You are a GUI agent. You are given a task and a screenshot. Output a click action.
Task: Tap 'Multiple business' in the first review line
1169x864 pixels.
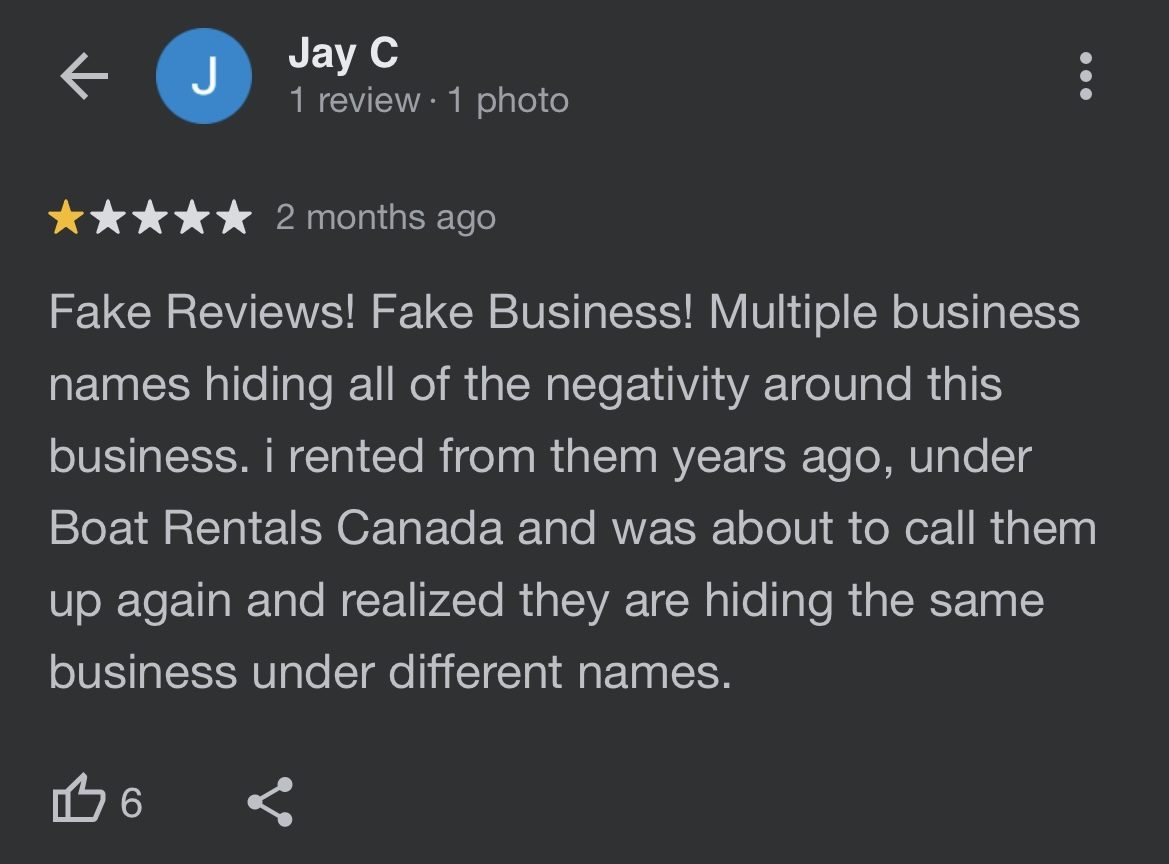click(894, 312)
